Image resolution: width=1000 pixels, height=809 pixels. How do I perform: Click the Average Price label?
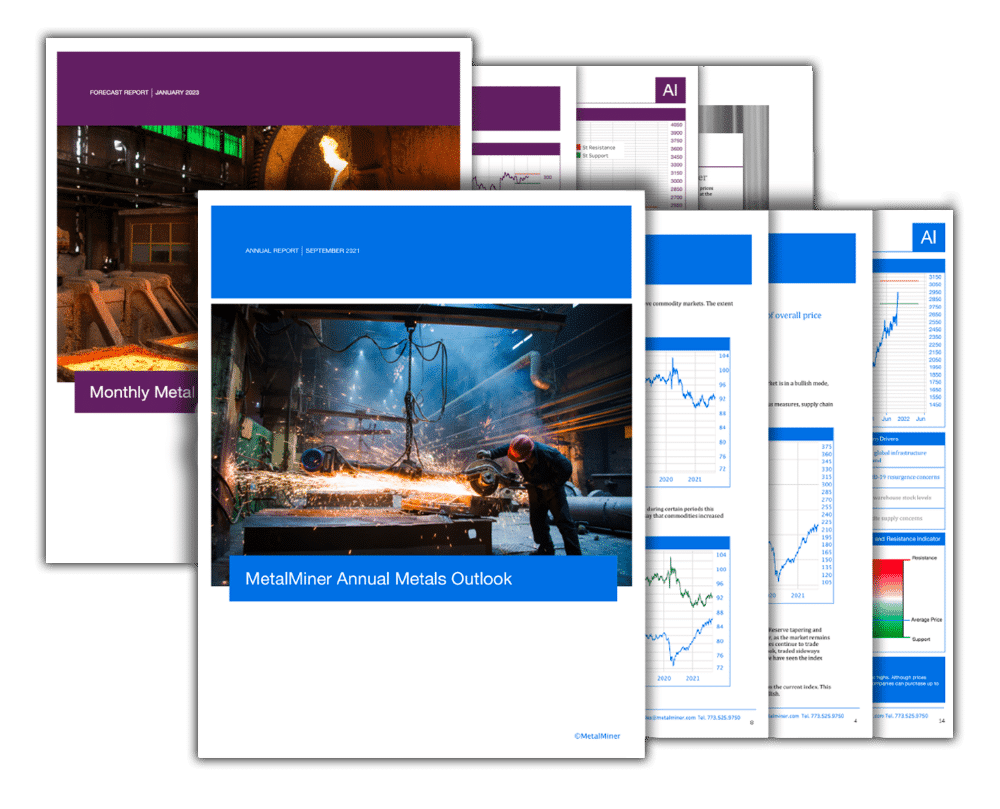point(926,620)
